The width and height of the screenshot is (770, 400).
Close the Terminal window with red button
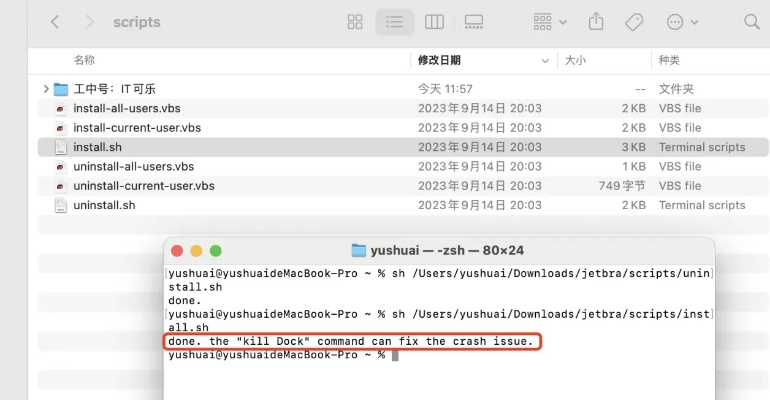tap(177, 251)
